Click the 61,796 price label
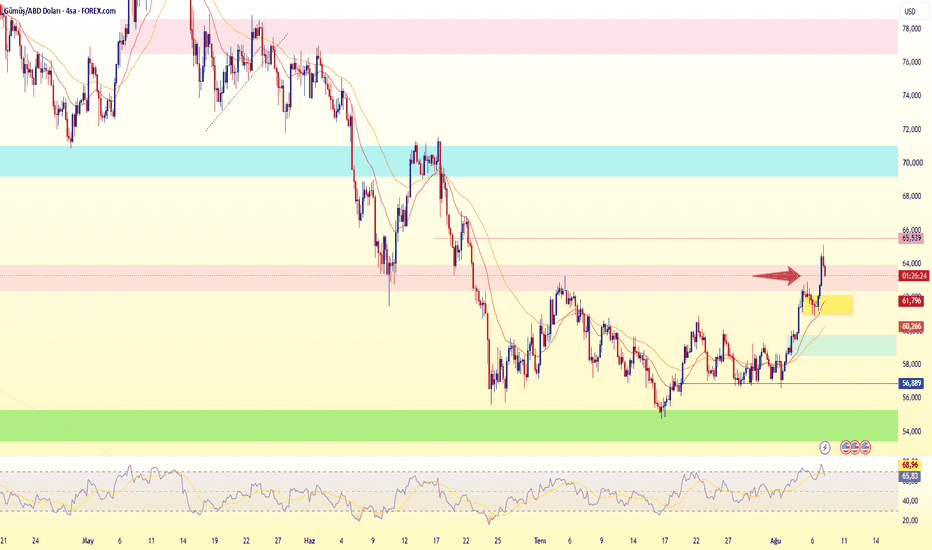 pyautogui.click(x=911, y=301)
